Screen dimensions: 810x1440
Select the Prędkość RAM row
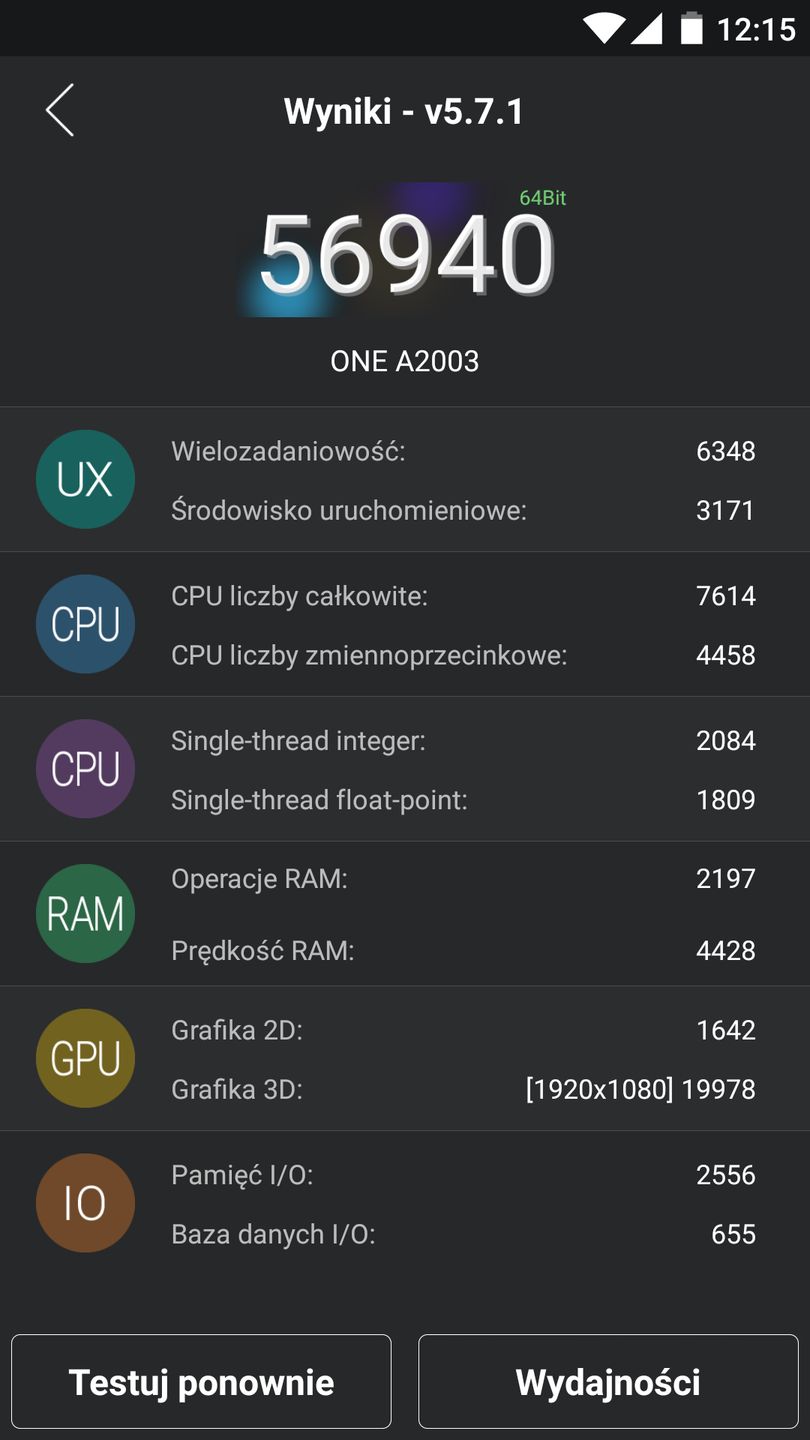(463, 950)
